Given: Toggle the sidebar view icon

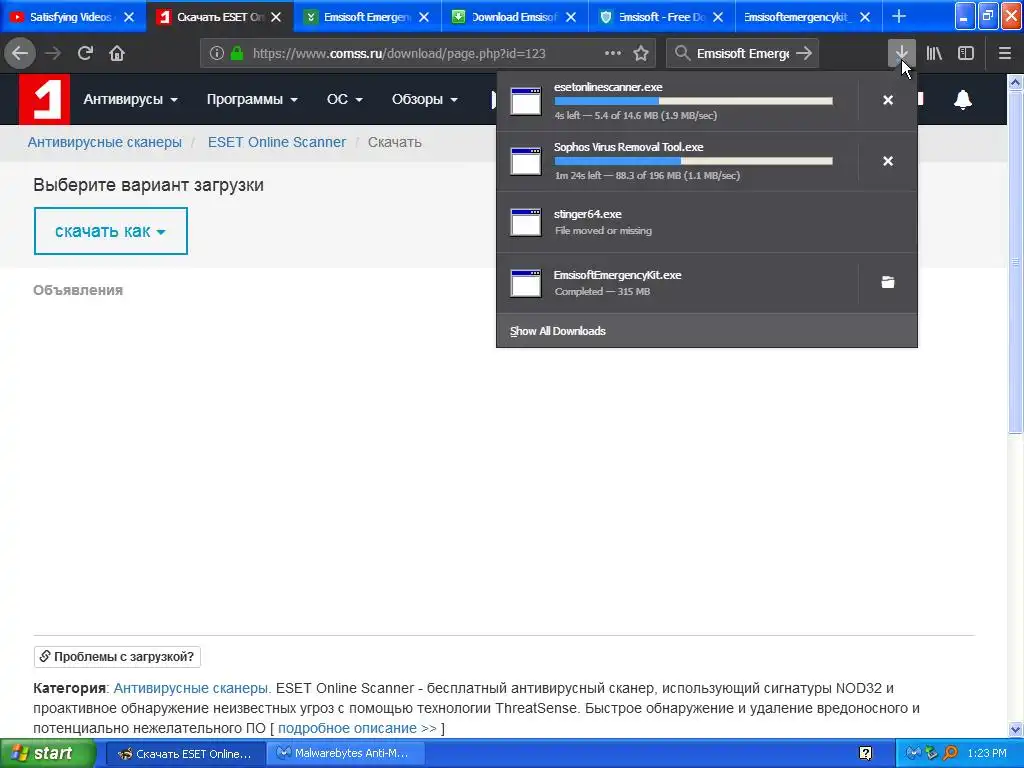Looking at the screenshot, I should point(966,54).
